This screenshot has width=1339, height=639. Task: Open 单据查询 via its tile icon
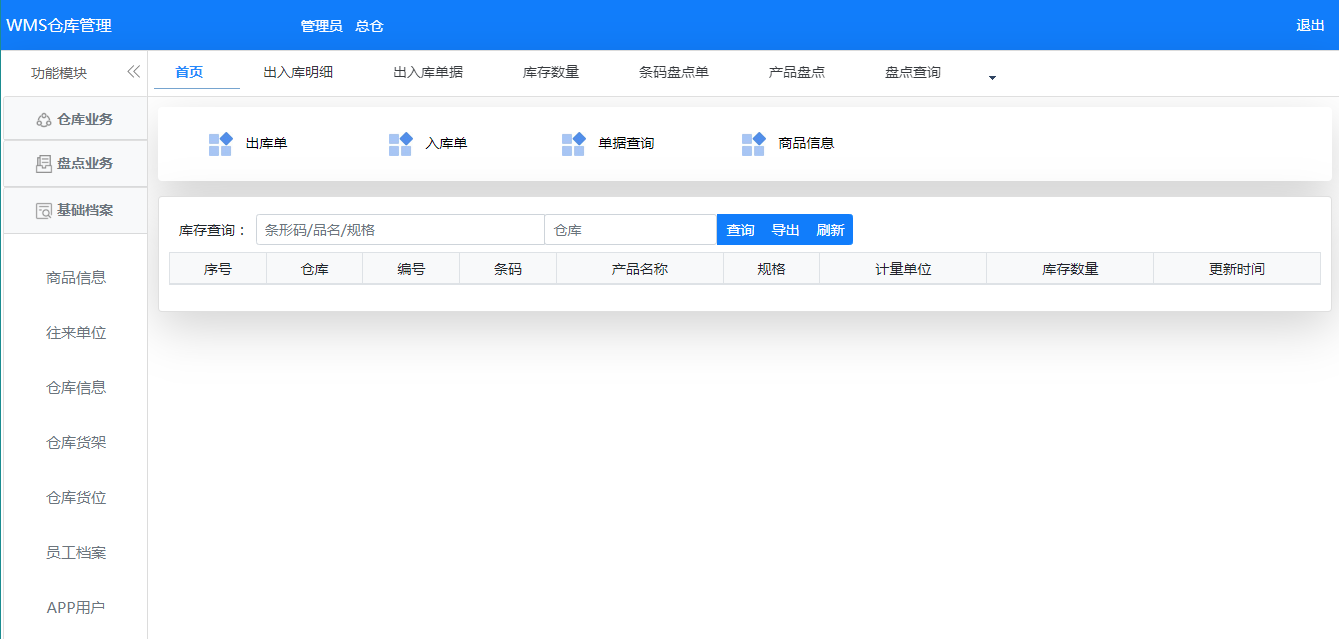click(573, 144)
